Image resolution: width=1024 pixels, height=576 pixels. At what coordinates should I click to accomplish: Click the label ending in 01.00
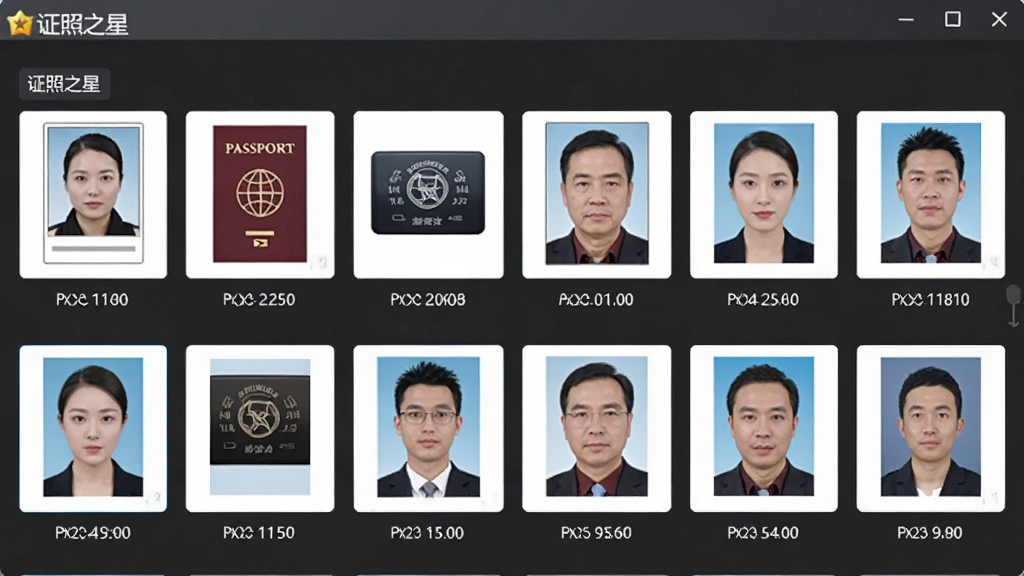tap(596, 300)
